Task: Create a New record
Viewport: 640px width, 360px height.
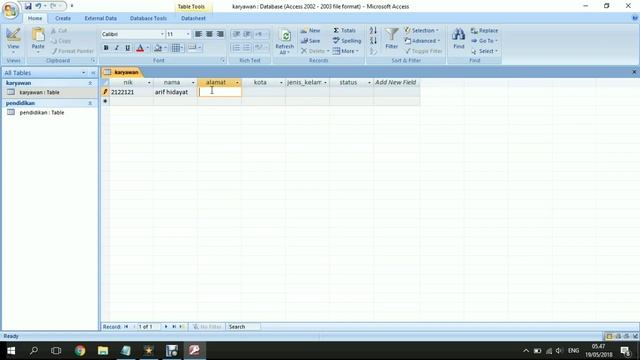Action: coord(311,31)
